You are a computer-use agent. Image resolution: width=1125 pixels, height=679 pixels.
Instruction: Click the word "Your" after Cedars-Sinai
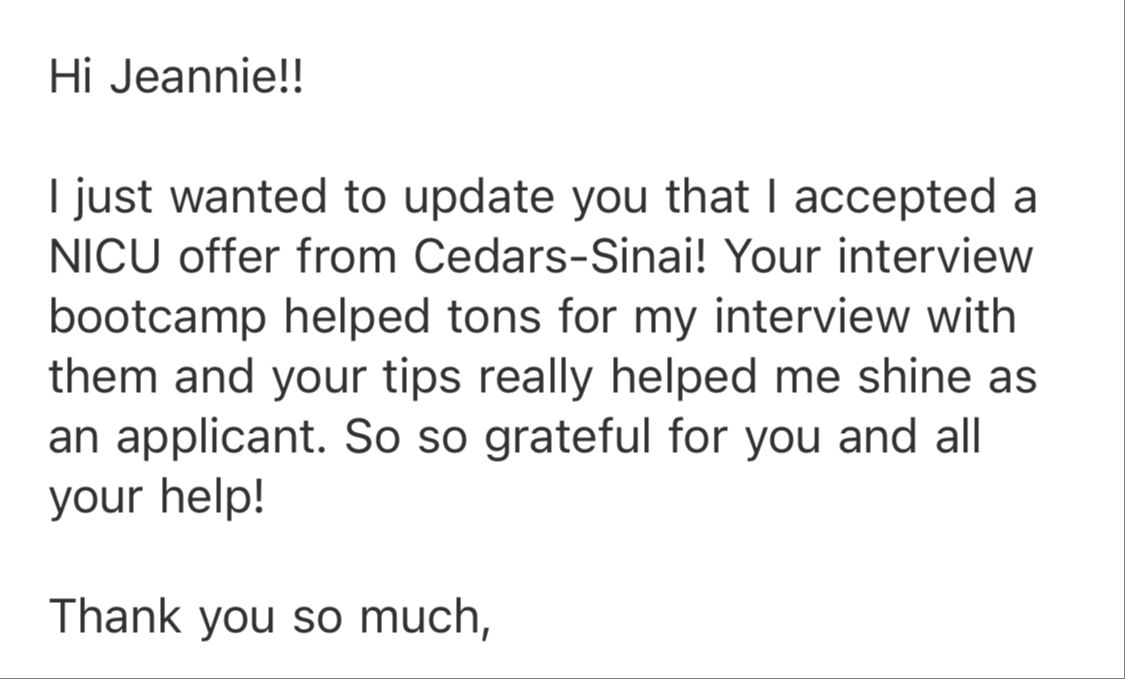tap(773, 257)
